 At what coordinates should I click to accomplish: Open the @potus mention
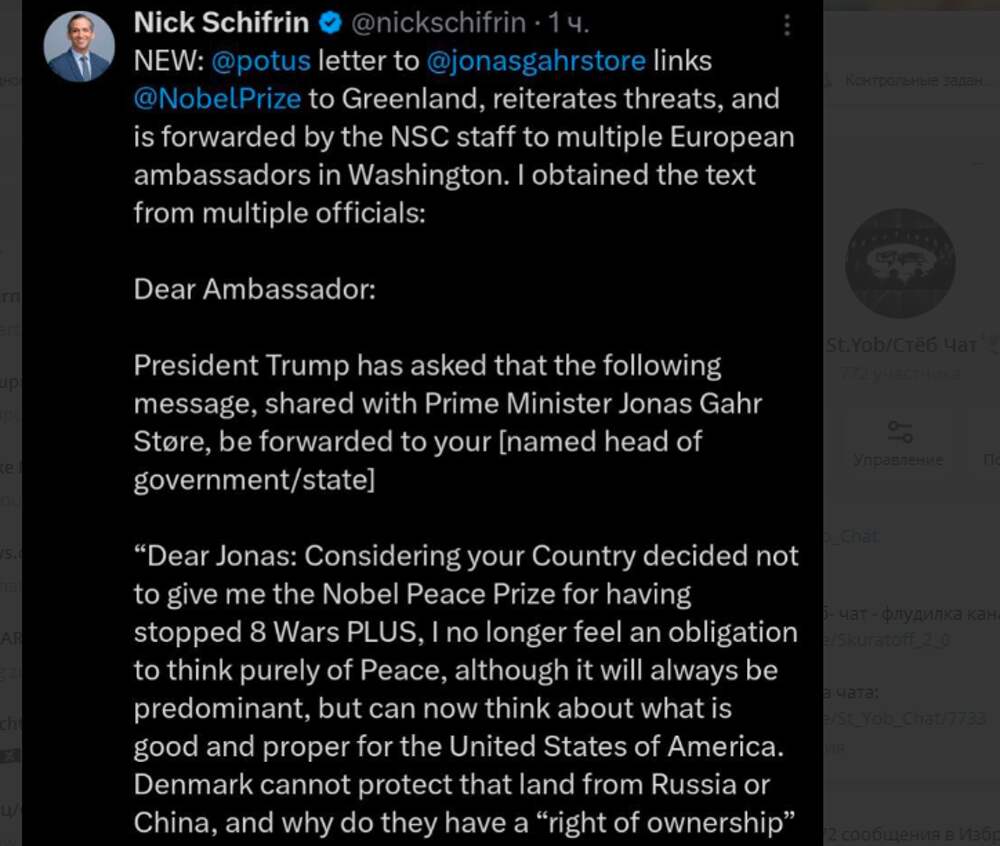coord(261,61)
